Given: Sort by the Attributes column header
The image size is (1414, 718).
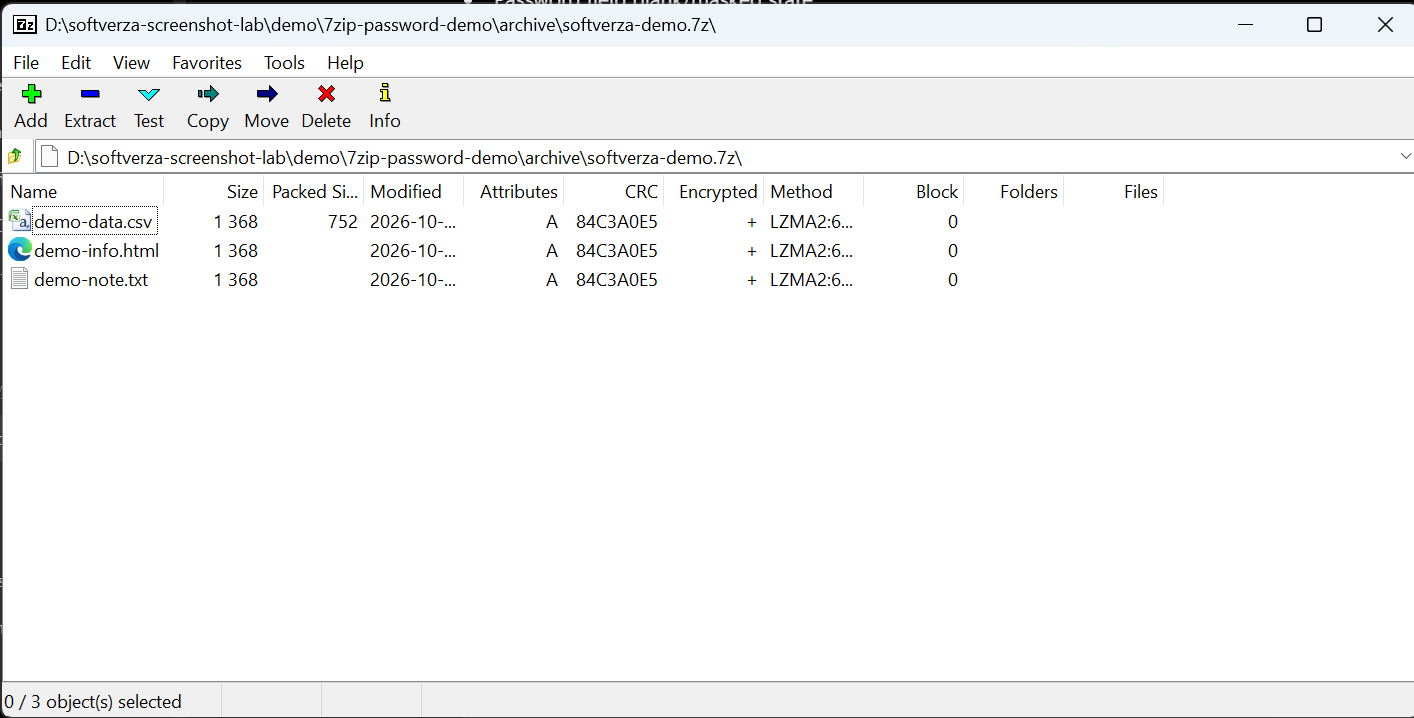Looking at the screenshot, I should click(514, 191).
